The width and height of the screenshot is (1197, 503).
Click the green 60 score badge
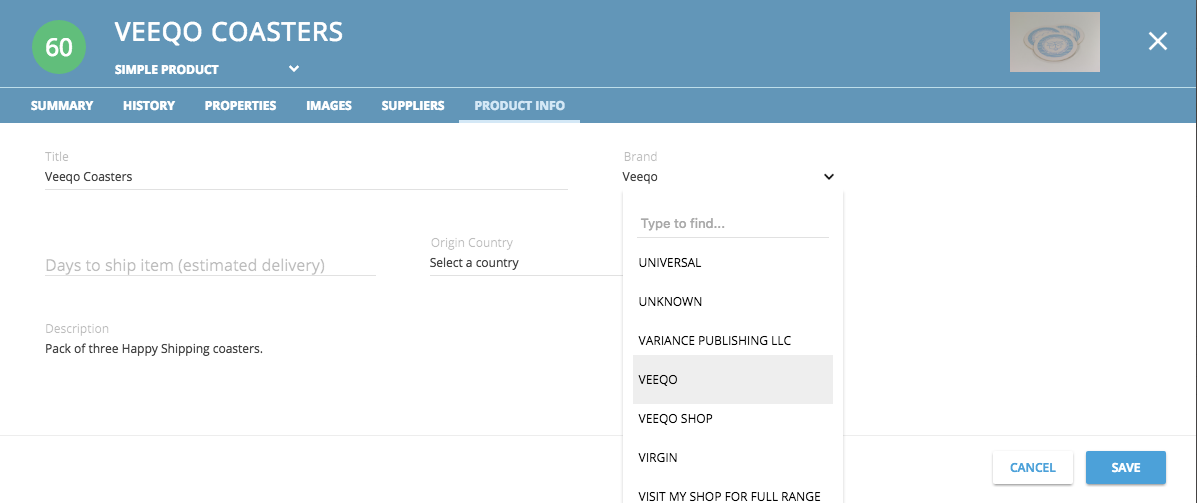pos(59,47)
